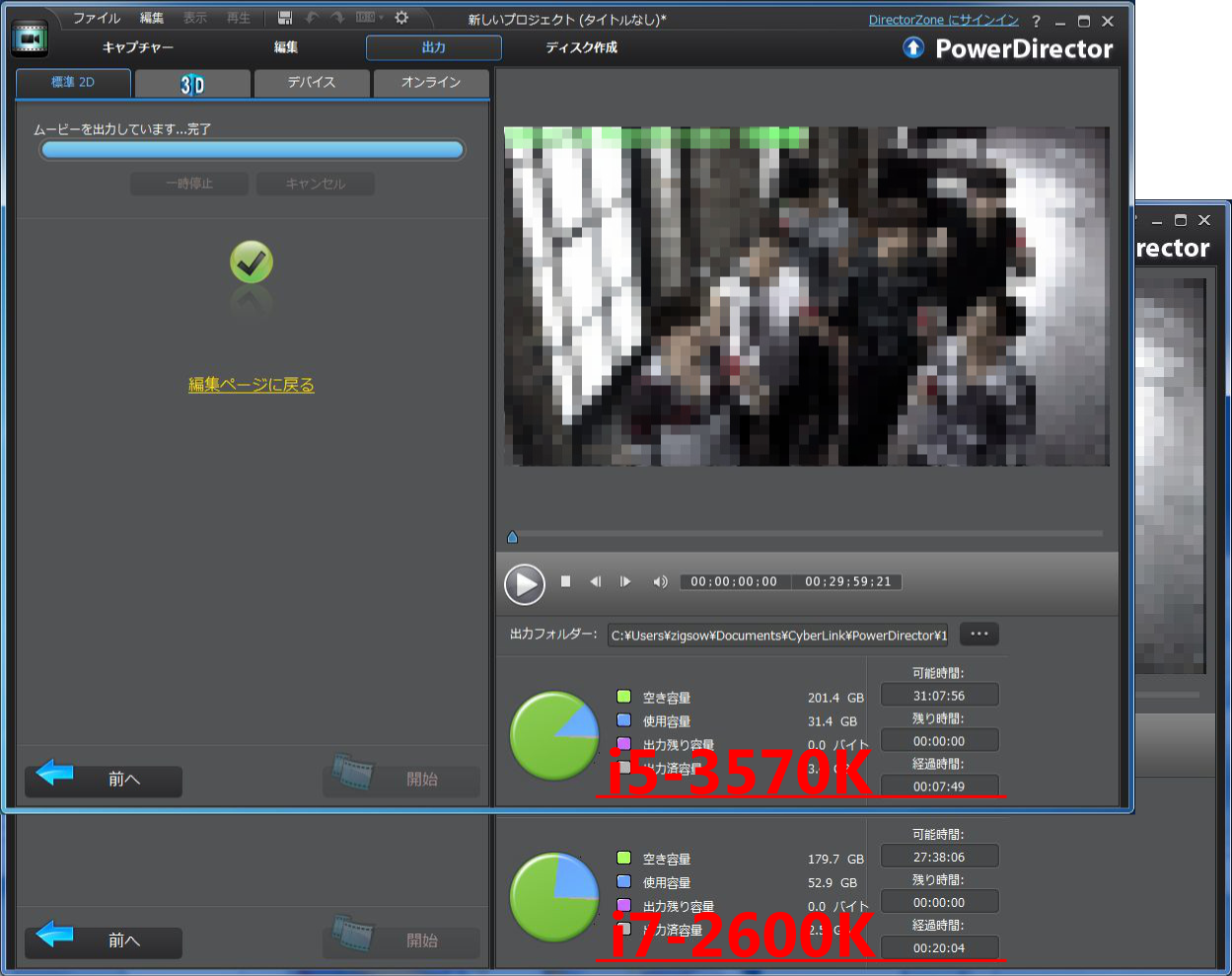Click the blue upgrade arrow beside PowerDirector
This screenshot has height=976, width=1232.
913,47
